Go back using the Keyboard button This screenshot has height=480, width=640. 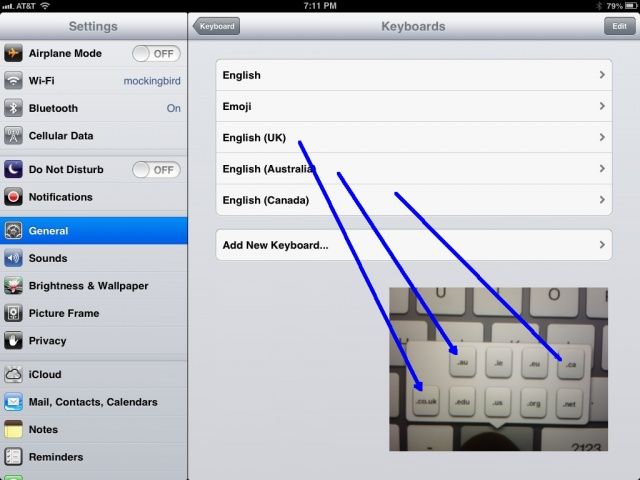(x=217, y=27)
